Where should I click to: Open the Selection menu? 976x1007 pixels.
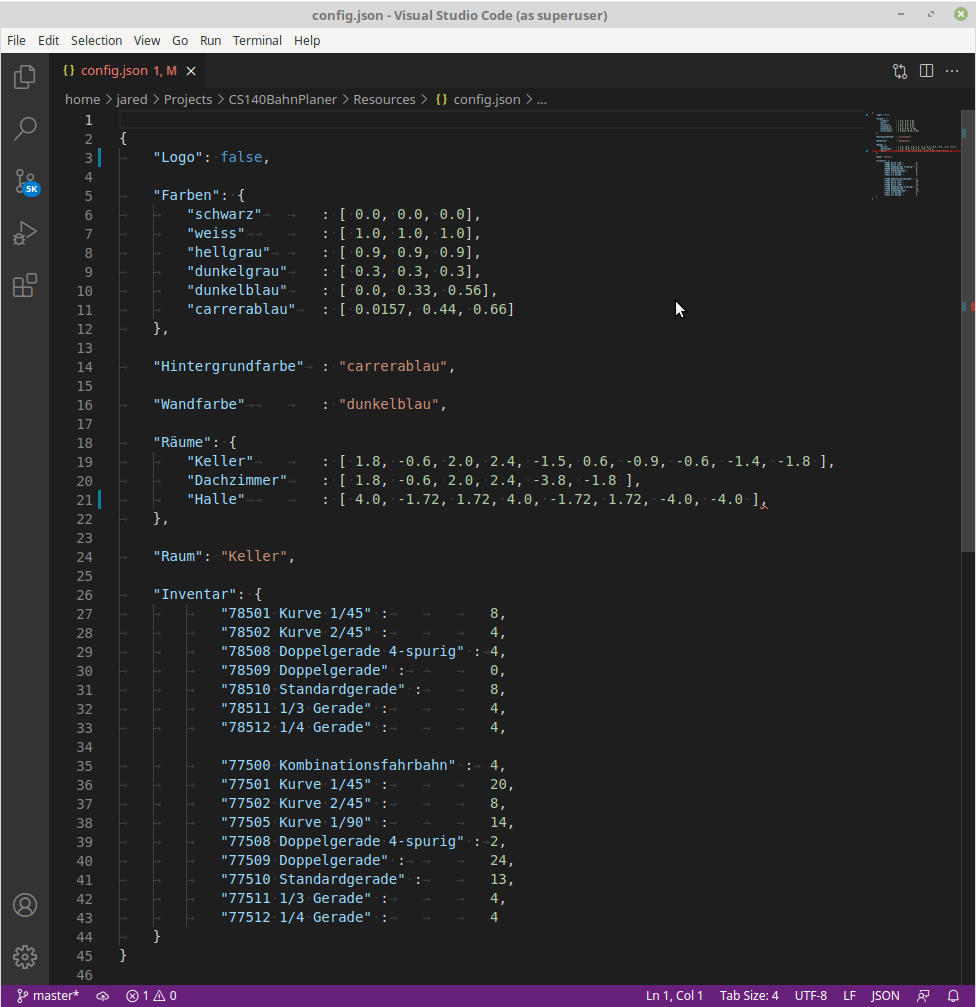pos(96,41)
